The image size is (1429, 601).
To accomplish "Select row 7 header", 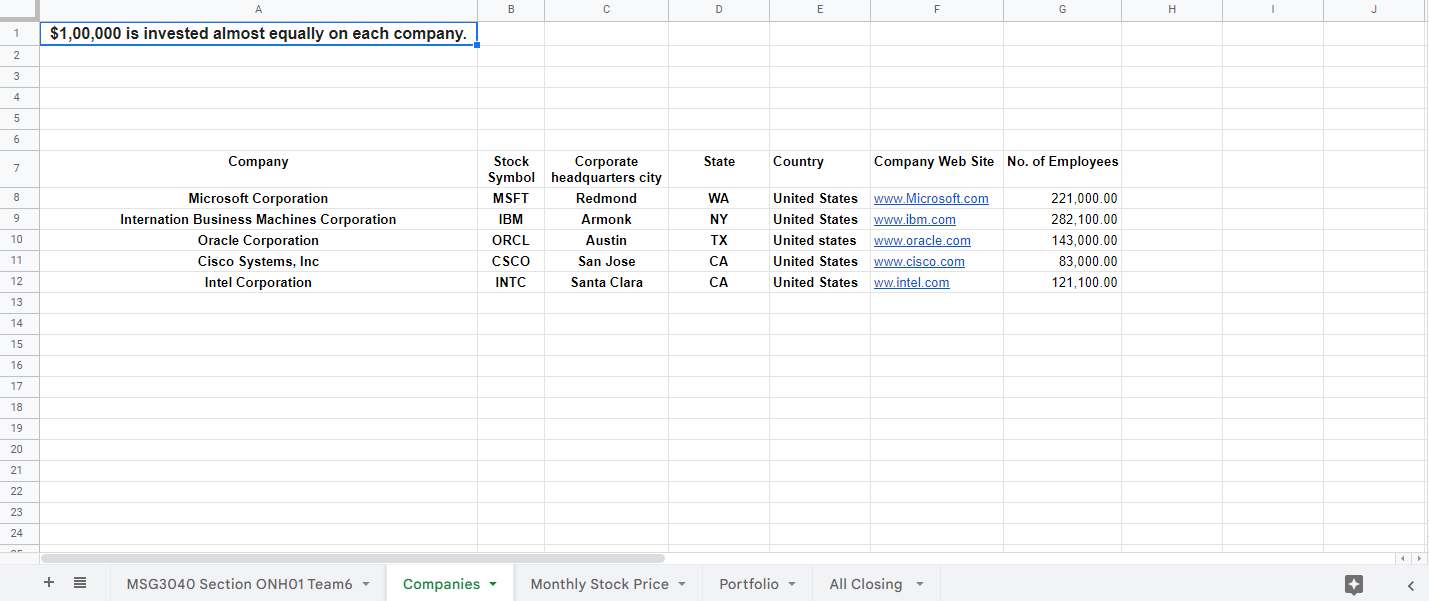I will (x=18, y=169).
